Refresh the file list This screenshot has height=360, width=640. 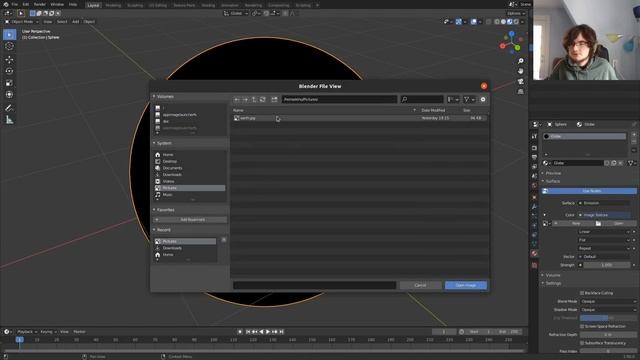tap(263, 100)
